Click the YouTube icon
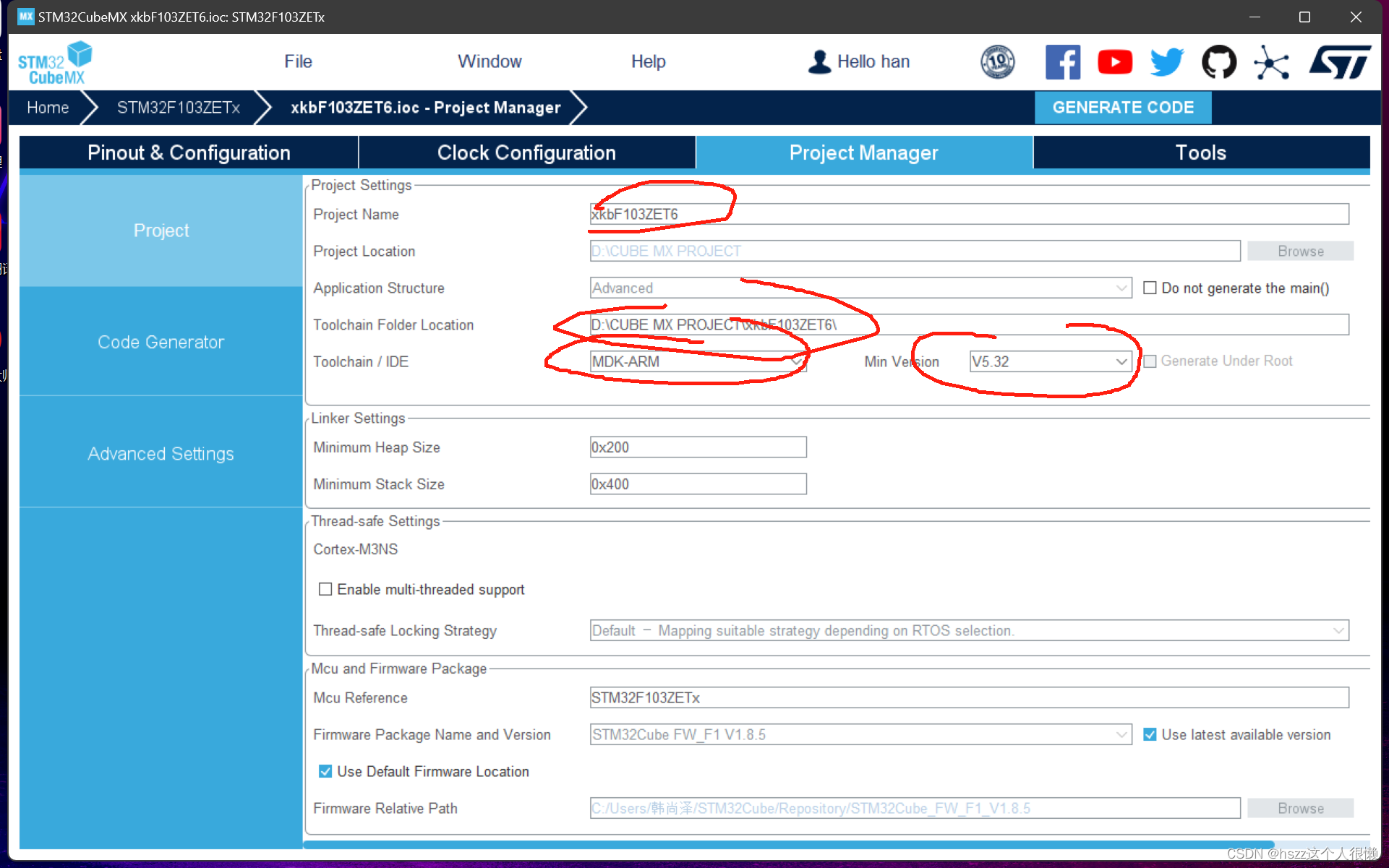Image resolution: width=1389 pixels, height=868 pixels. 1114,62
